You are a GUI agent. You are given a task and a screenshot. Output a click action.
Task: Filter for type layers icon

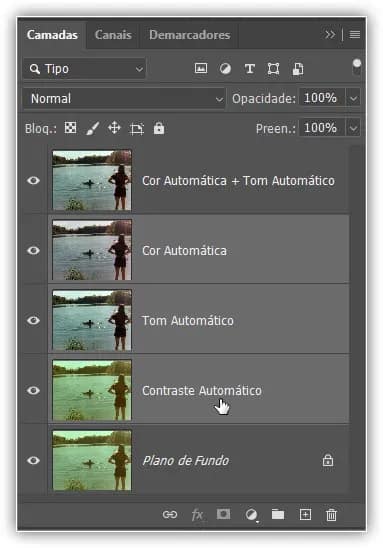coord(250,68)
